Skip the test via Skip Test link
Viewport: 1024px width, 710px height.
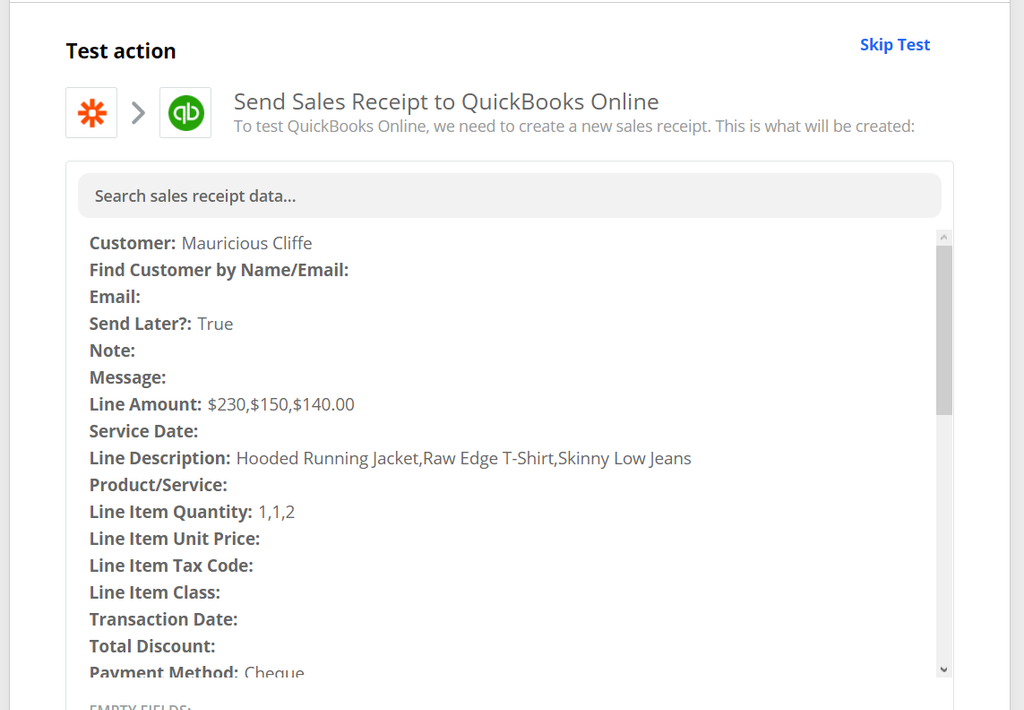894,45
